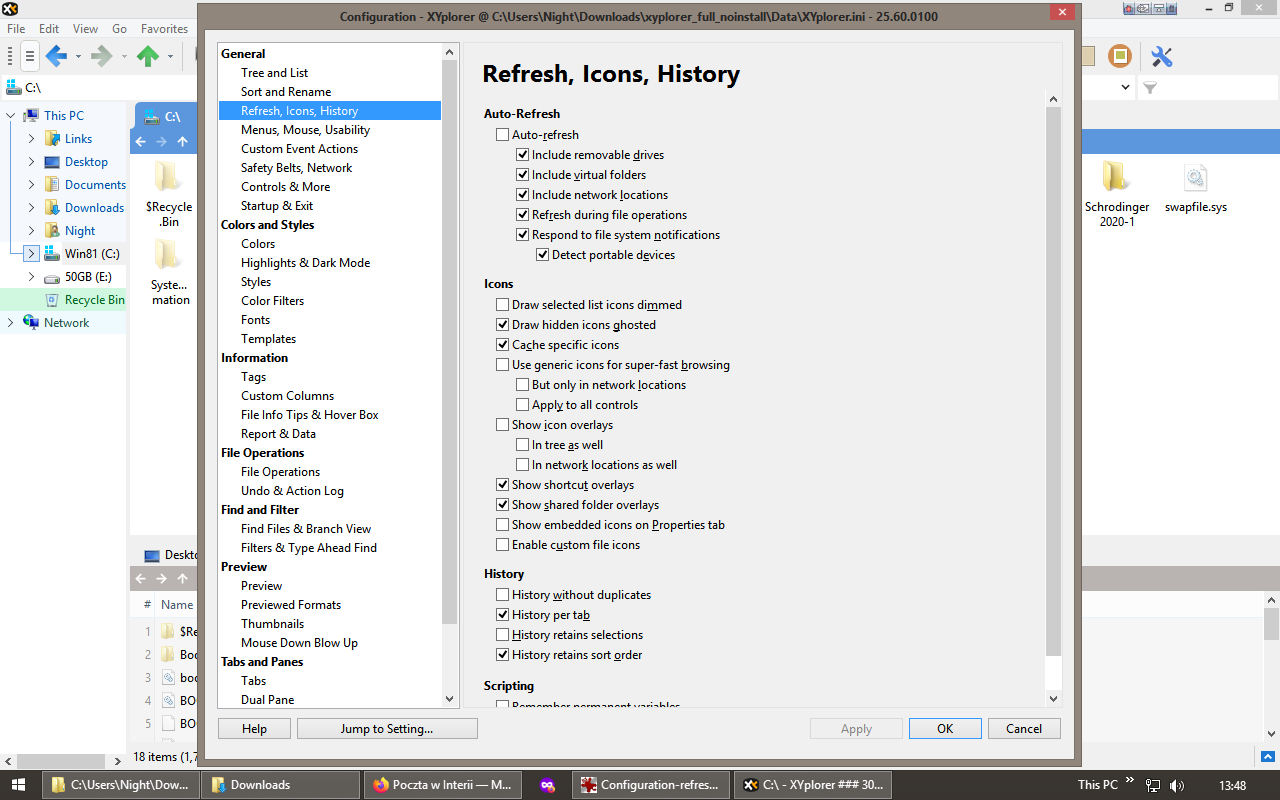Collapse This PC in the folder tree
The width and height of the screenshot is (1280, 800).
(x=8, y=115)
